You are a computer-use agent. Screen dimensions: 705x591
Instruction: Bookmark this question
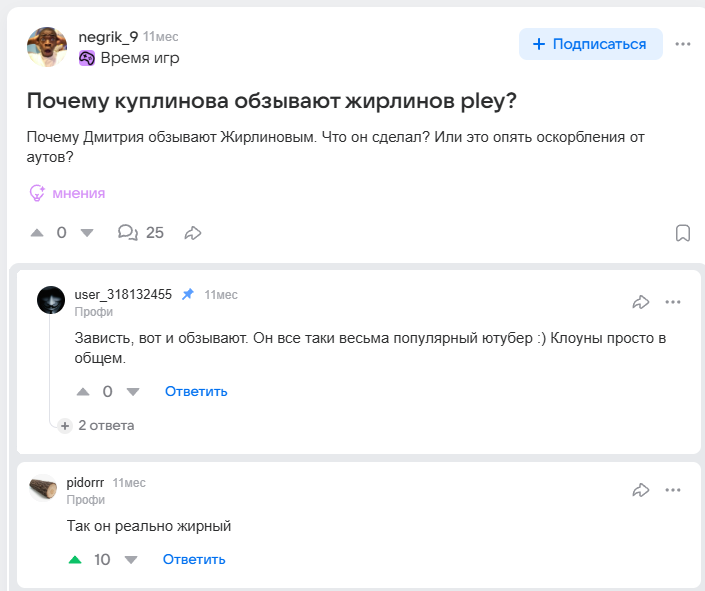[x=683, y=233]
